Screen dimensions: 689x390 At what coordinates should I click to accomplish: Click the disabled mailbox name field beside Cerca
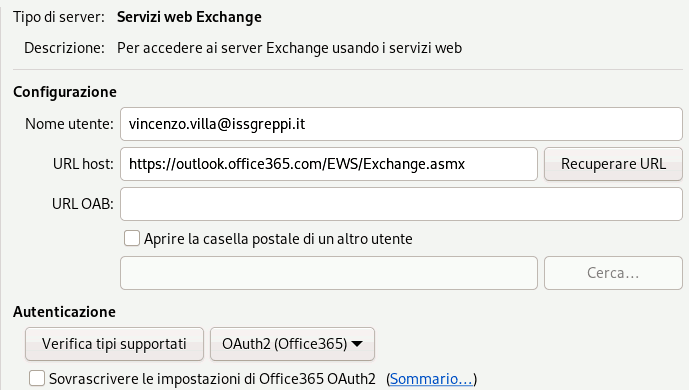[329, 273]
